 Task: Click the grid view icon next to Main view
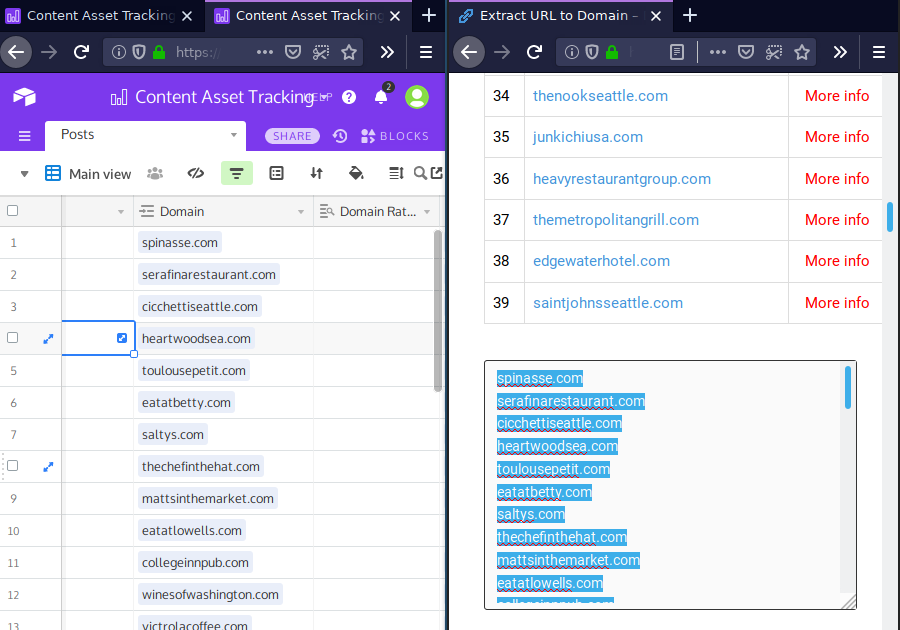pos(53,173)
